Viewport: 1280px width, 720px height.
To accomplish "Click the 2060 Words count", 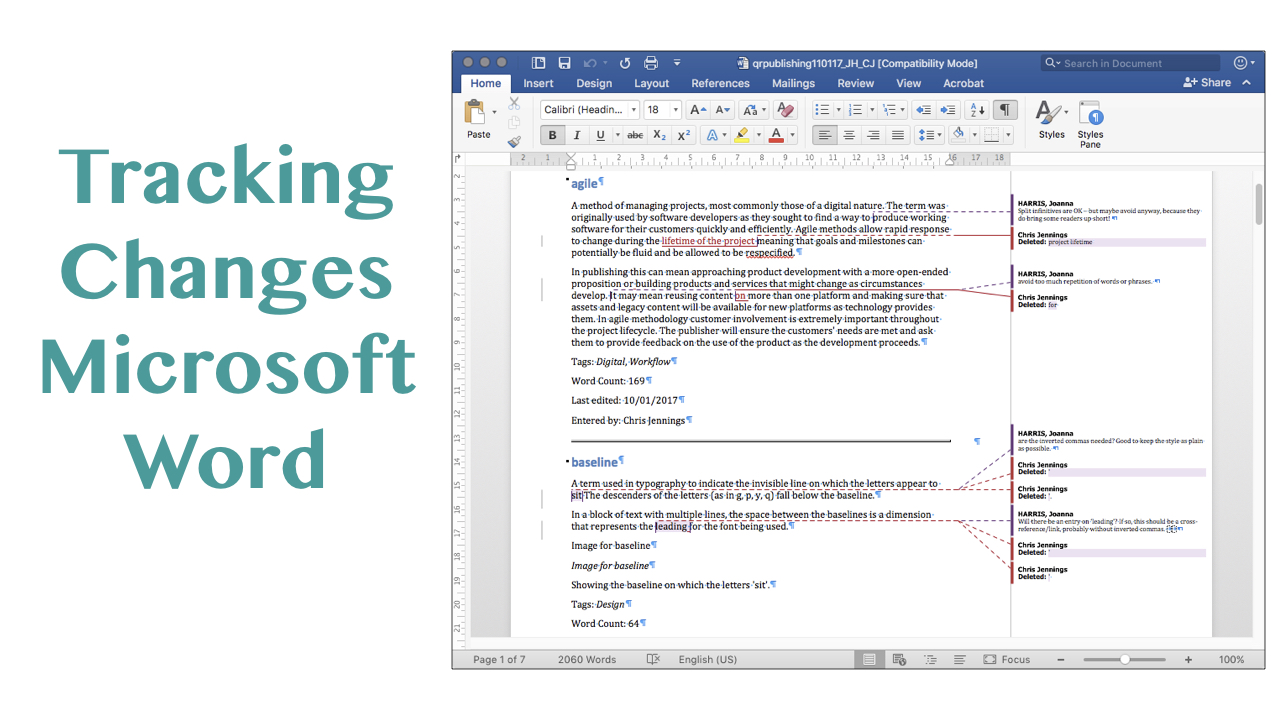I will pos(587,659).
